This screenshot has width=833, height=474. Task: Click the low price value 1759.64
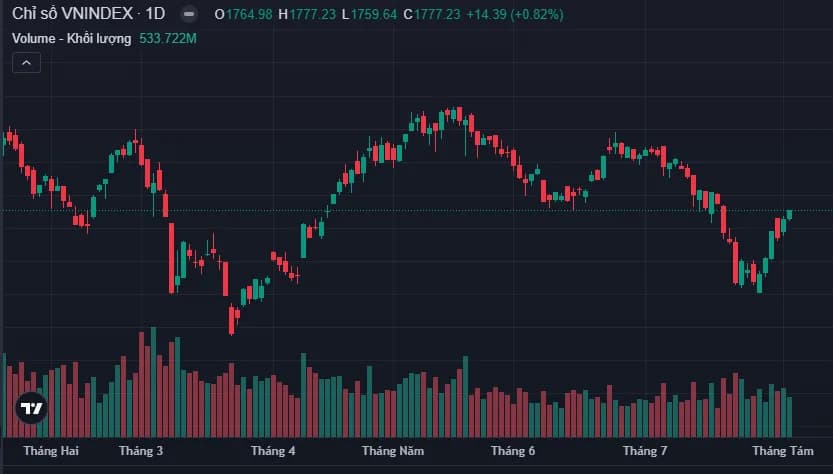pos(373,14)
